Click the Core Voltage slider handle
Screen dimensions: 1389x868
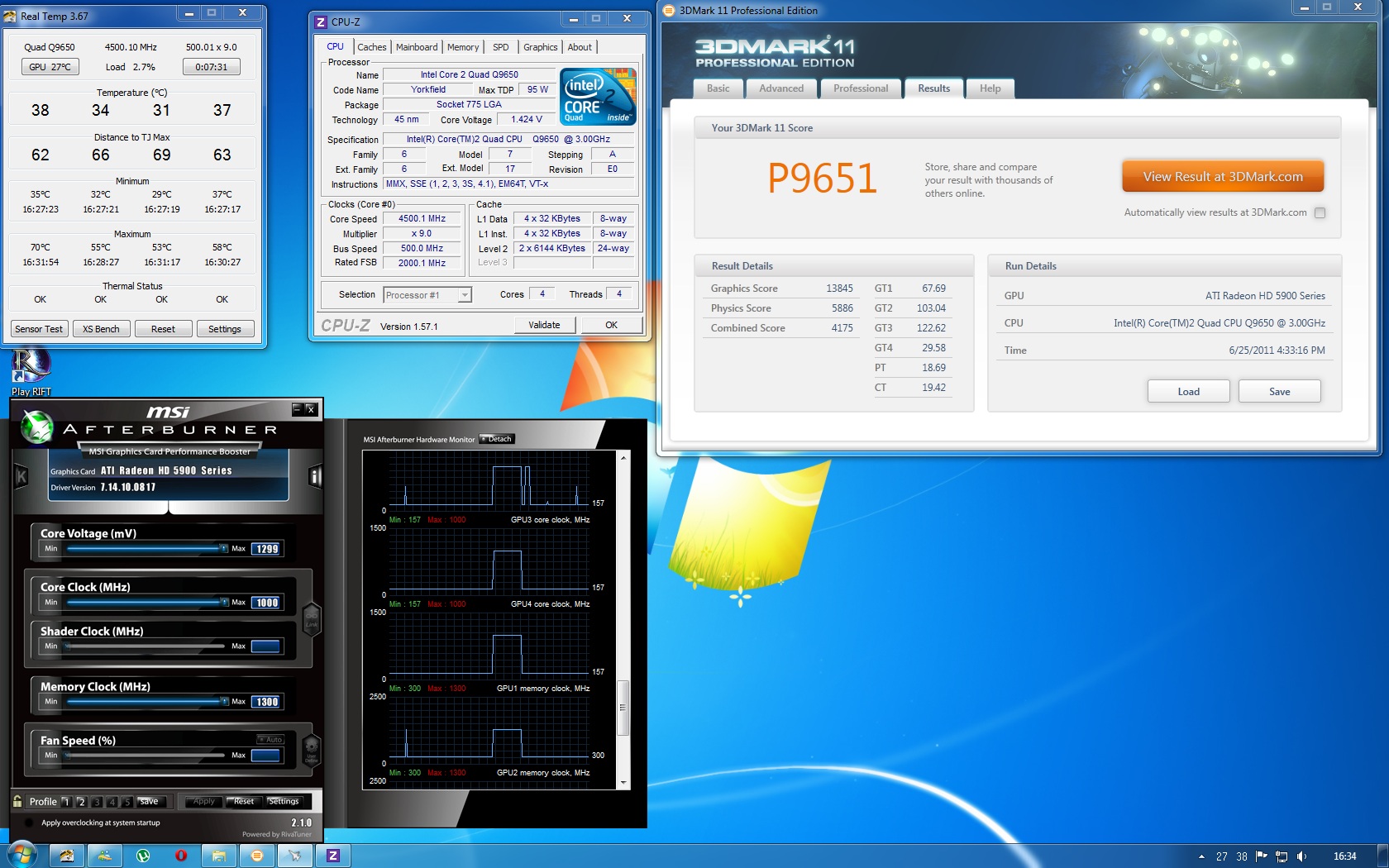tap(223, 548)
